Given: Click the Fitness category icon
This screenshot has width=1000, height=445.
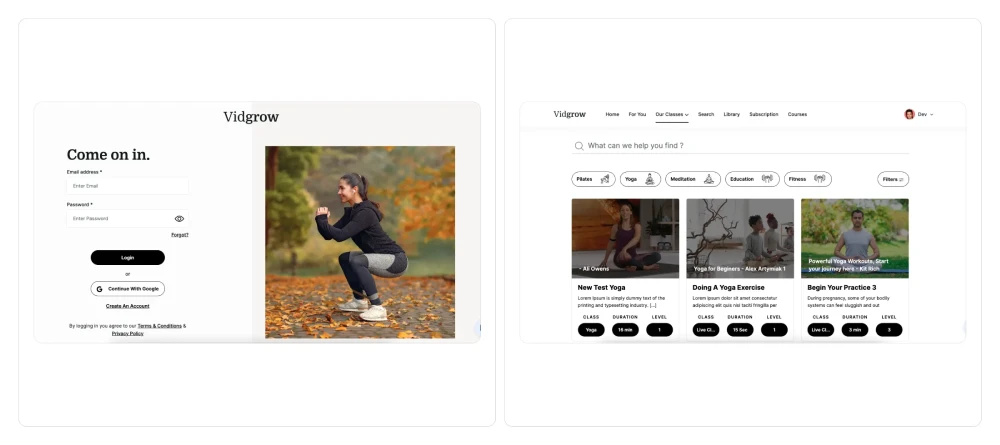Looking at the screenshot, I should coord(820,179).
